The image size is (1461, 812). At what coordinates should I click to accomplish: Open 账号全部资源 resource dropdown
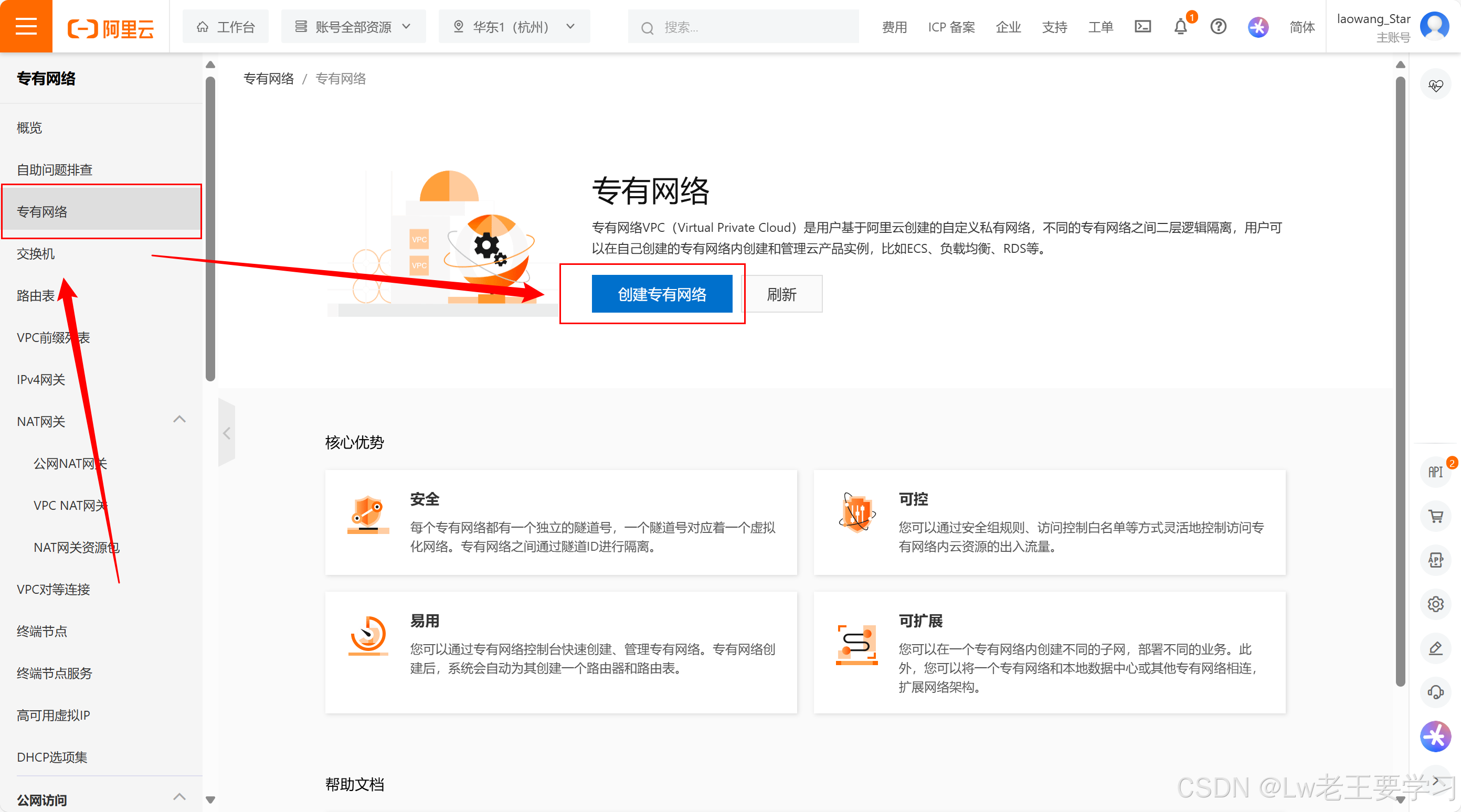[353, 27]
